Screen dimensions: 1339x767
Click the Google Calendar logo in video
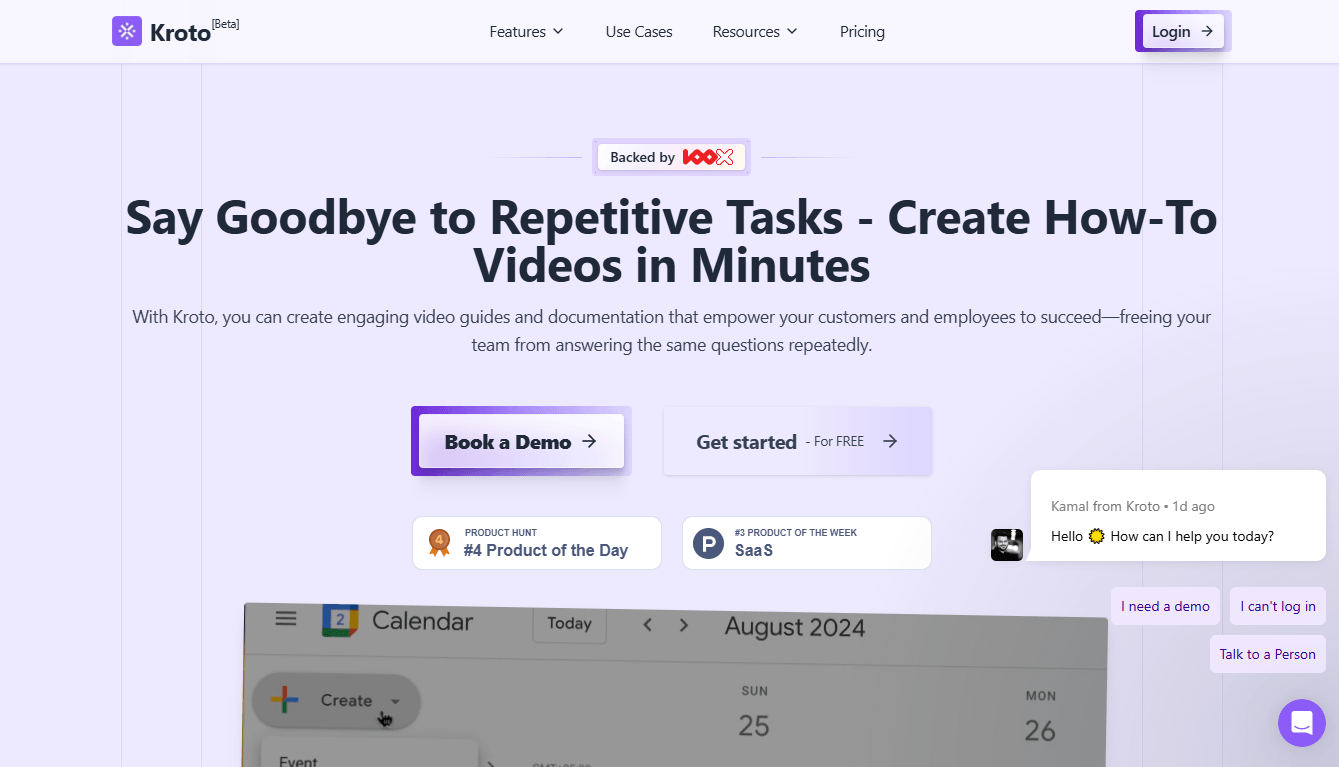tap(340, 621)
